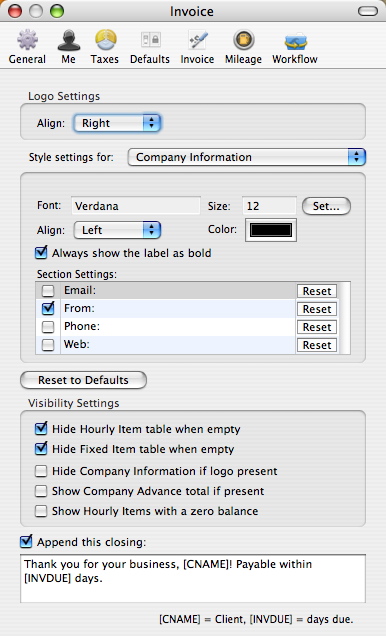This screenshot has width=386, height=636.
Task: Enable Hide Company Information if logo present
Action: tap(41, 471)
